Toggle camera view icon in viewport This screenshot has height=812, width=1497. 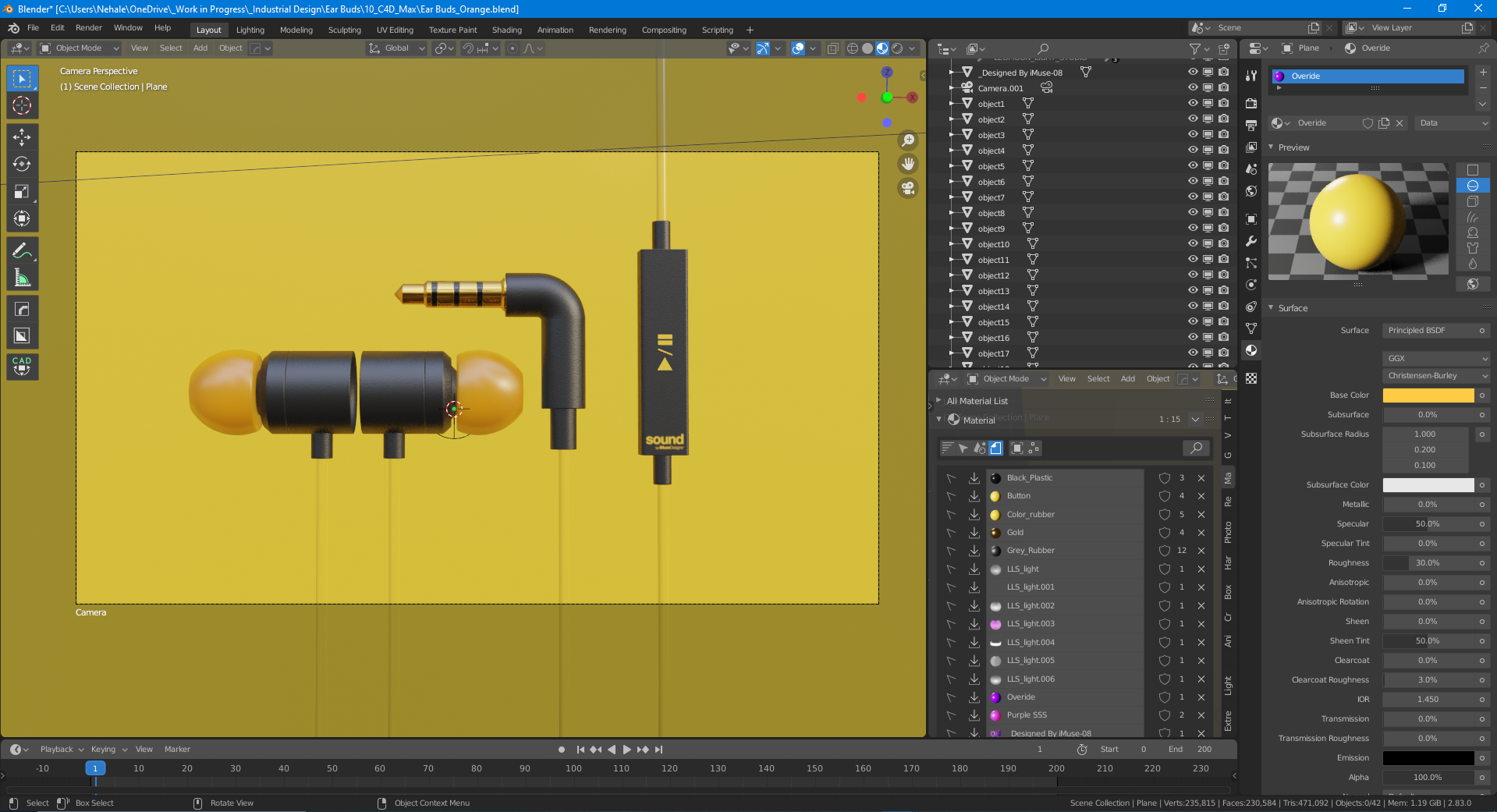[908, 188]
